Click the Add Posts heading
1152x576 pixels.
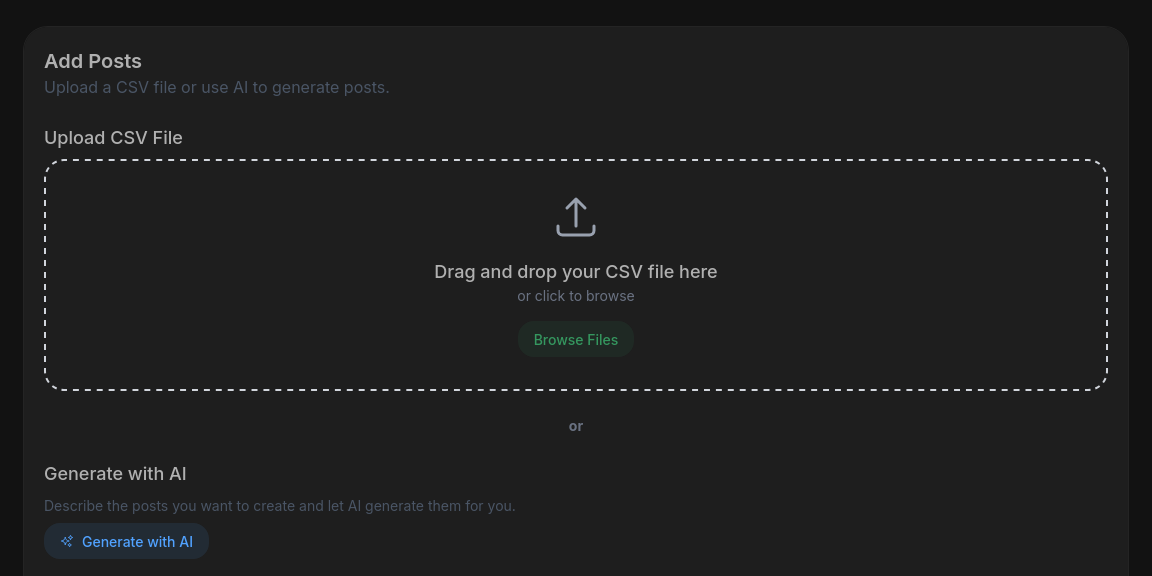(93, 61)
